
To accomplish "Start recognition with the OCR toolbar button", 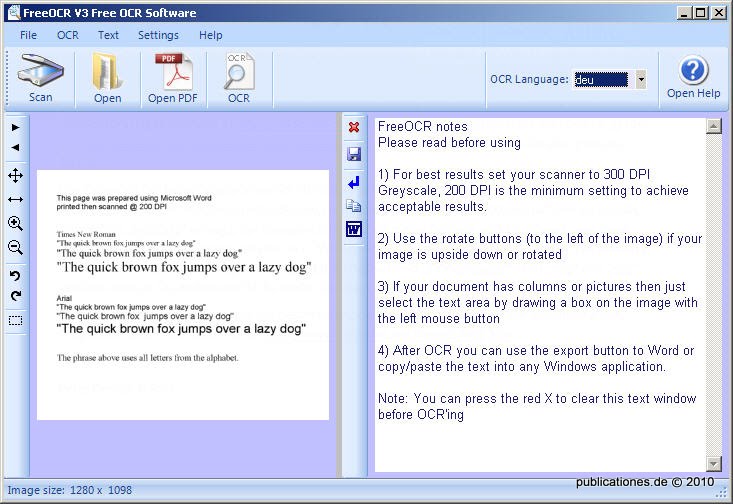I will pos(239,79).
